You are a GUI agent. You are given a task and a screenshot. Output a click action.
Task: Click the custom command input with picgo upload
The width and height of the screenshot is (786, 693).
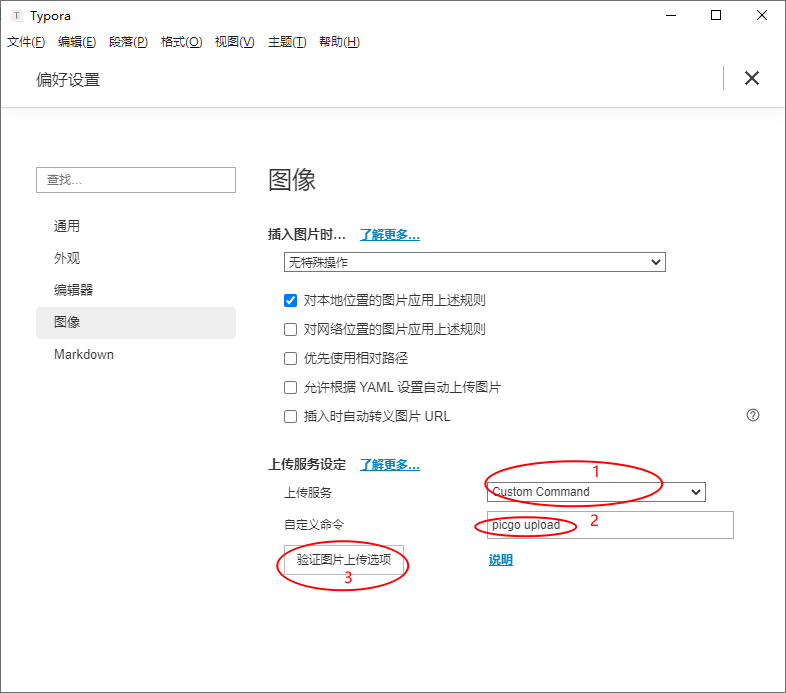pyautogui.click(x=610, y=525)
